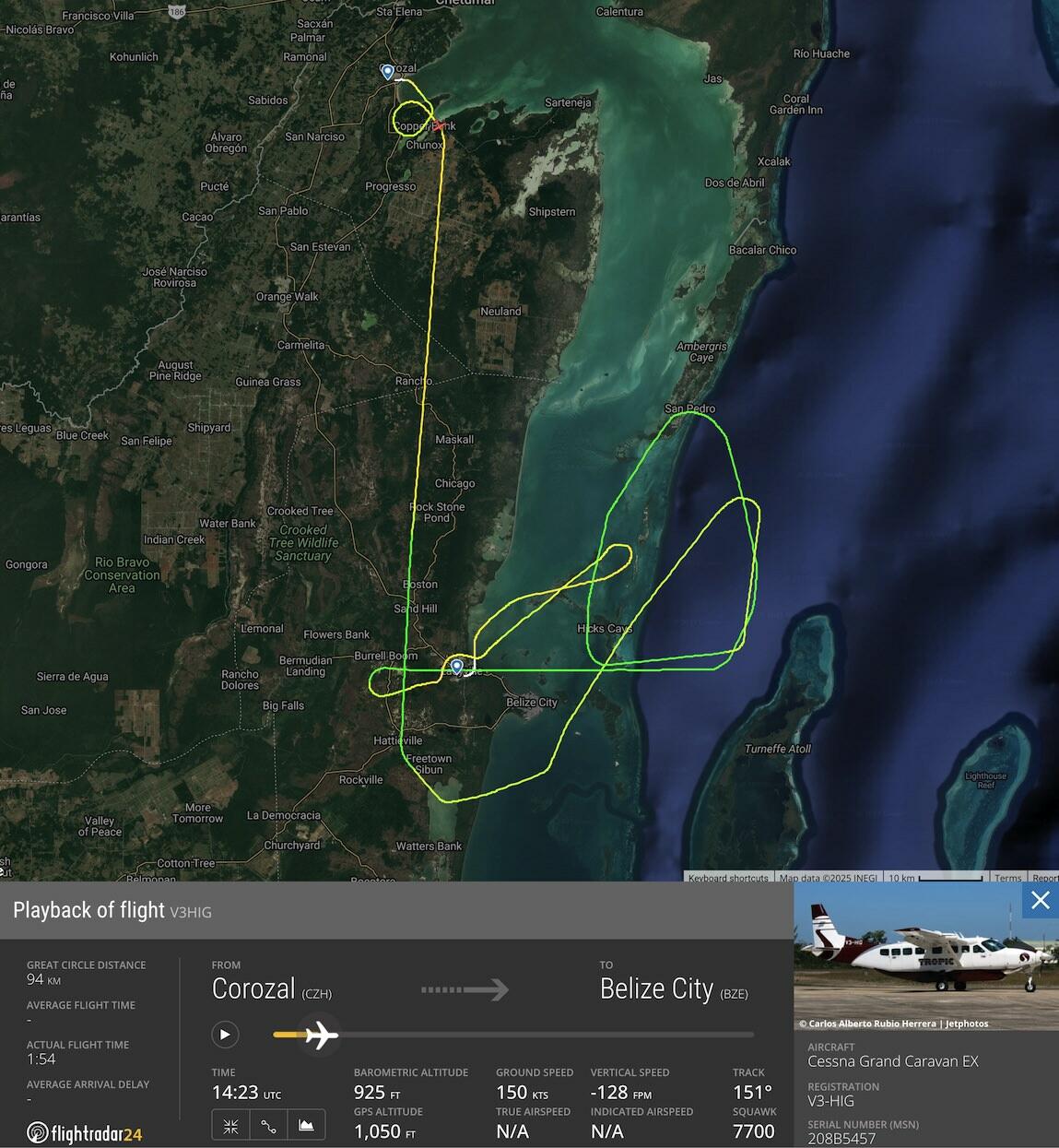This screenshot has width=1059, height=1148.
Task: Click the V3HIG flight callsign in the header
Action: click(191, 912)
